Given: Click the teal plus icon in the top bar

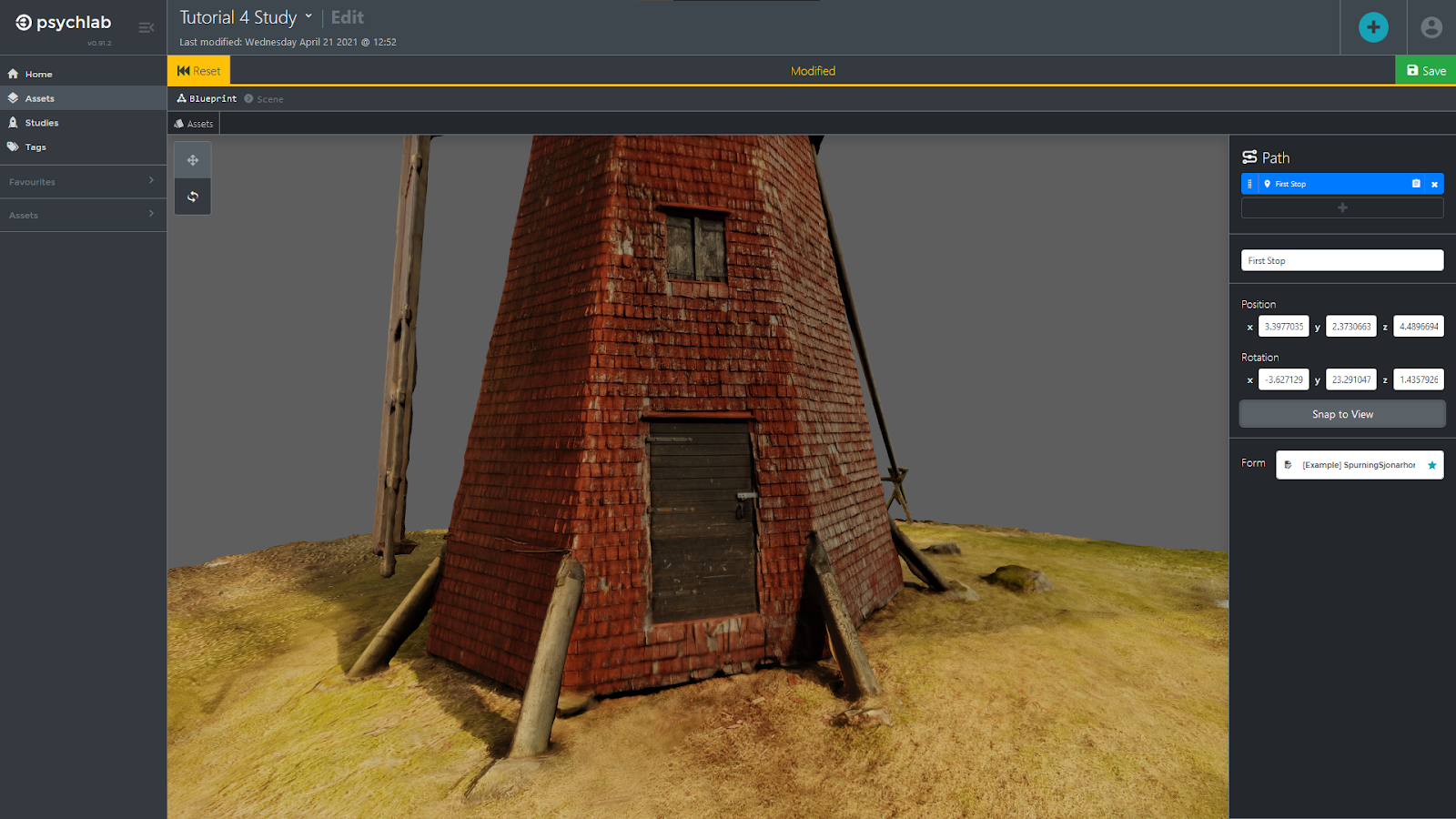Looking at the screenshot, I should coord(1373,27).
